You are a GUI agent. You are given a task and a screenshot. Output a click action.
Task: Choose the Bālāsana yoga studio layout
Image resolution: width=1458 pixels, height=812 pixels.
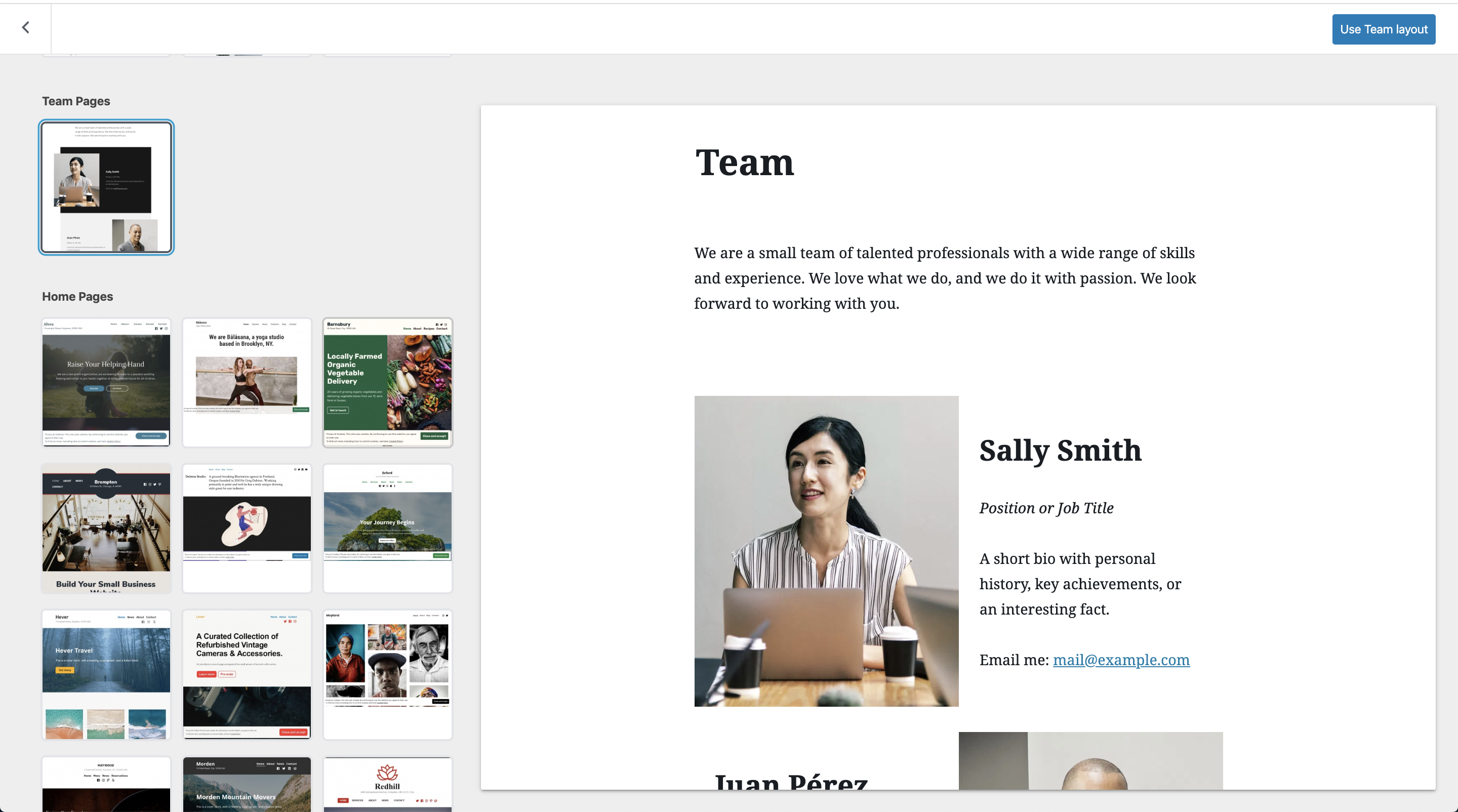pyautogui.click(x=247, y=383)
